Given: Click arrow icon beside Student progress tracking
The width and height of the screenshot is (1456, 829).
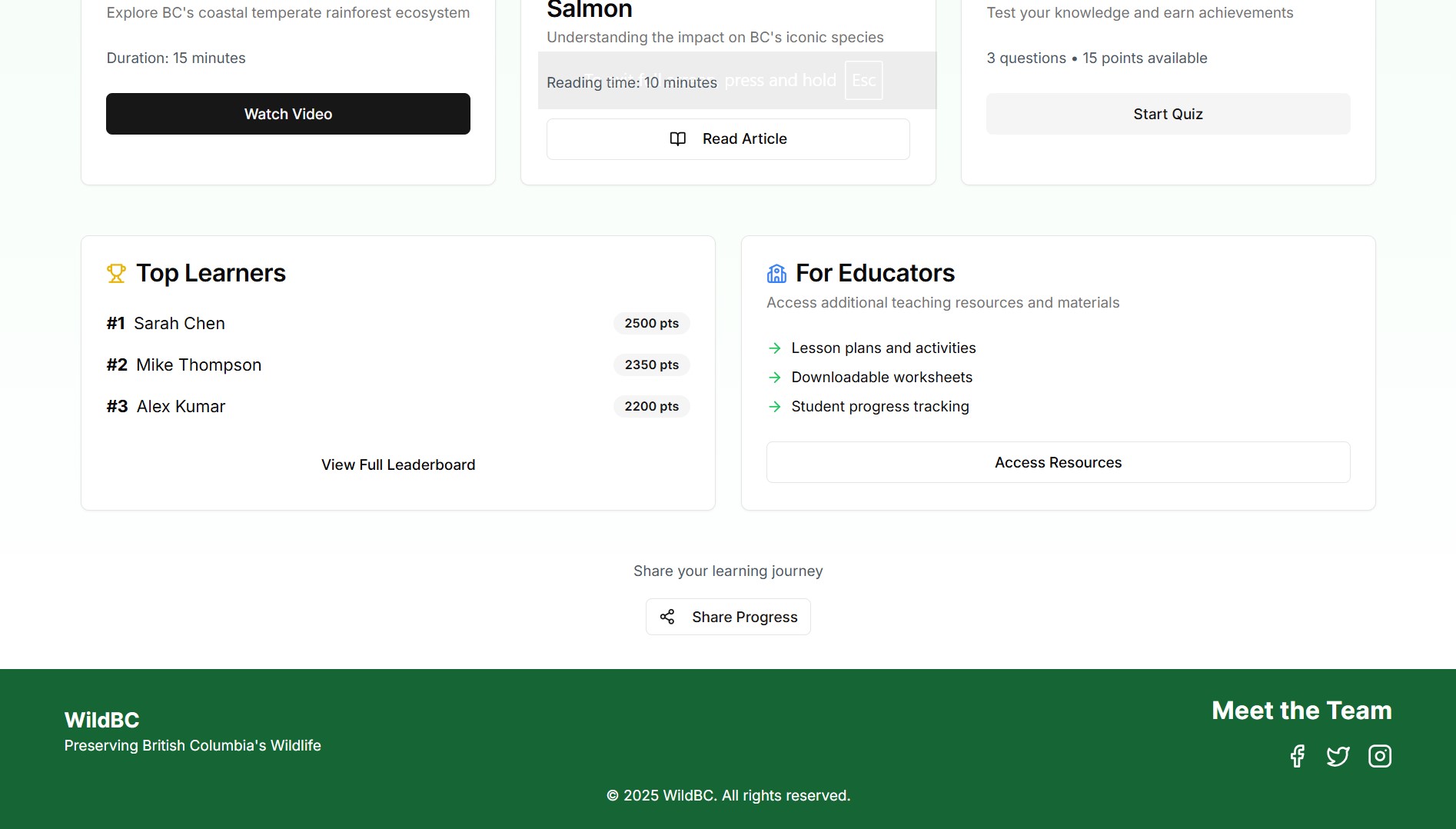Looking at the screenshot, I should click(x=775, y=407).
